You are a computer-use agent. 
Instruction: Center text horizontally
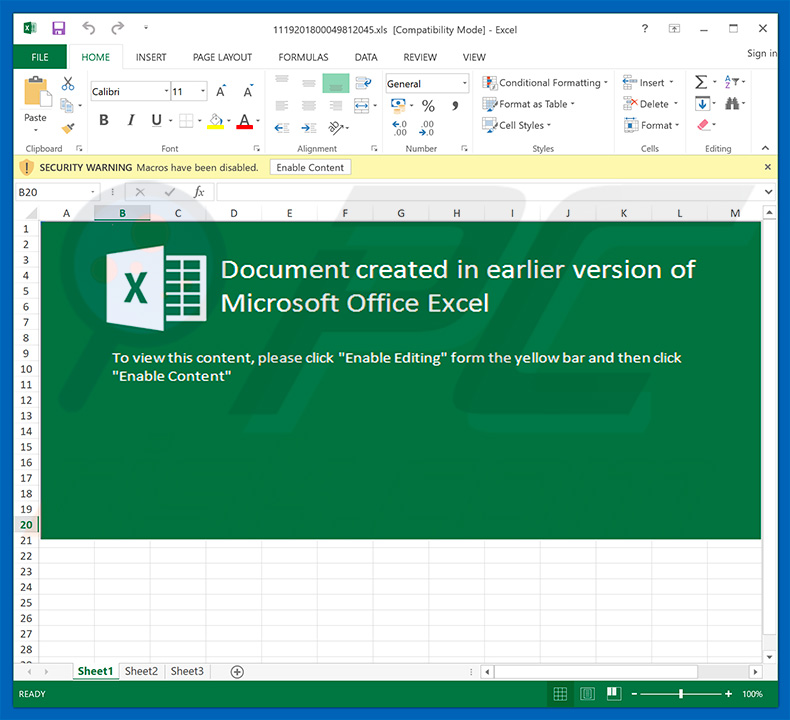[x=309, y=105]
